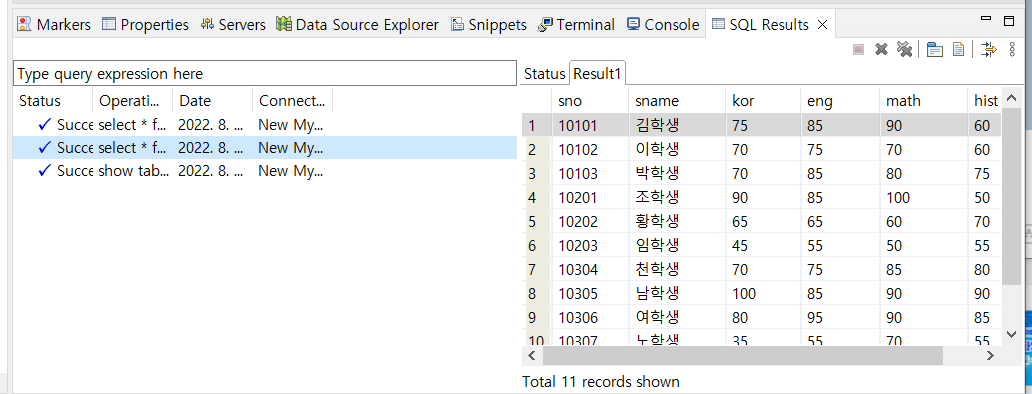
Task: Select the Result1 sub-tab
Action: (597, 74)
